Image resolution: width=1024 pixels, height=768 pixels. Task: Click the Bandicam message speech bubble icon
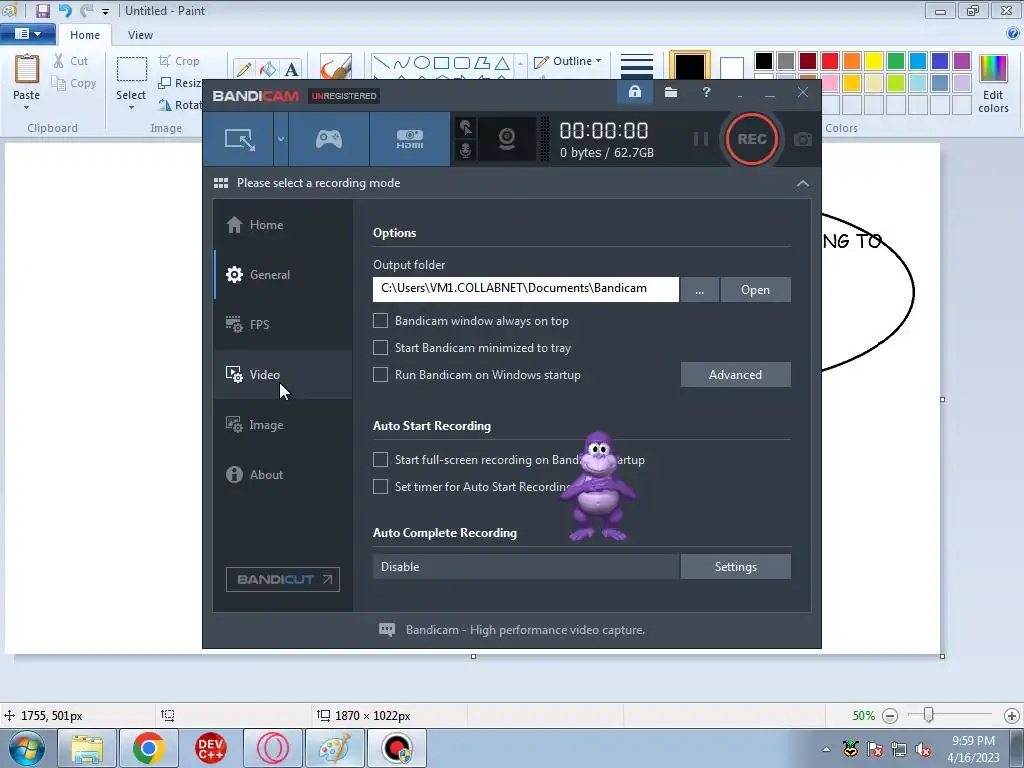387,630
